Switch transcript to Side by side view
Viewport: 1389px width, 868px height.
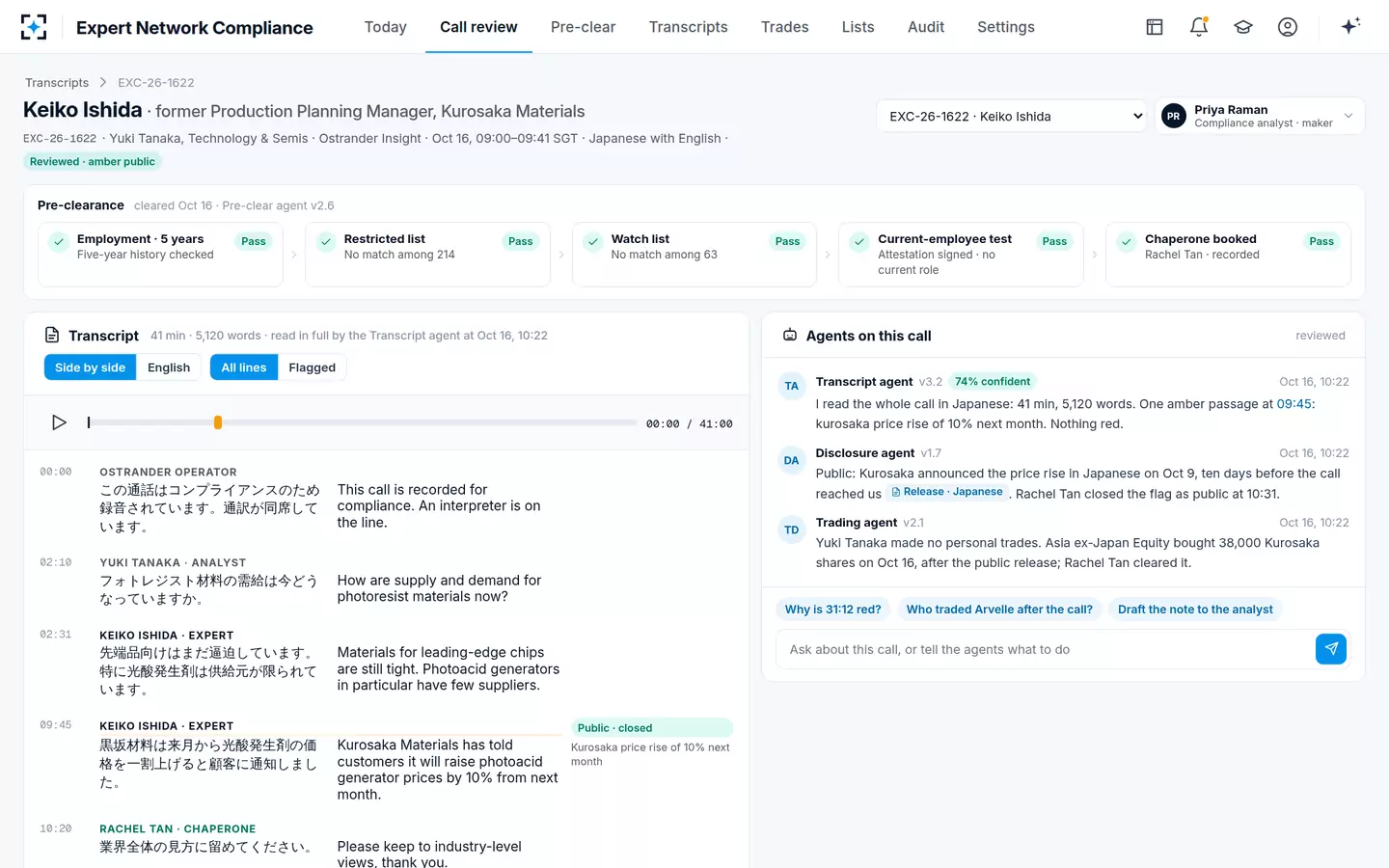pyautogui.click(x=90, y=367)
